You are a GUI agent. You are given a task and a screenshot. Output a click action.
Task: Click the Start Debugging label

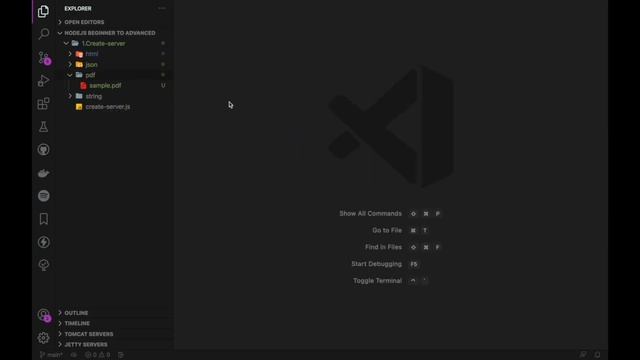click(376, 264)
